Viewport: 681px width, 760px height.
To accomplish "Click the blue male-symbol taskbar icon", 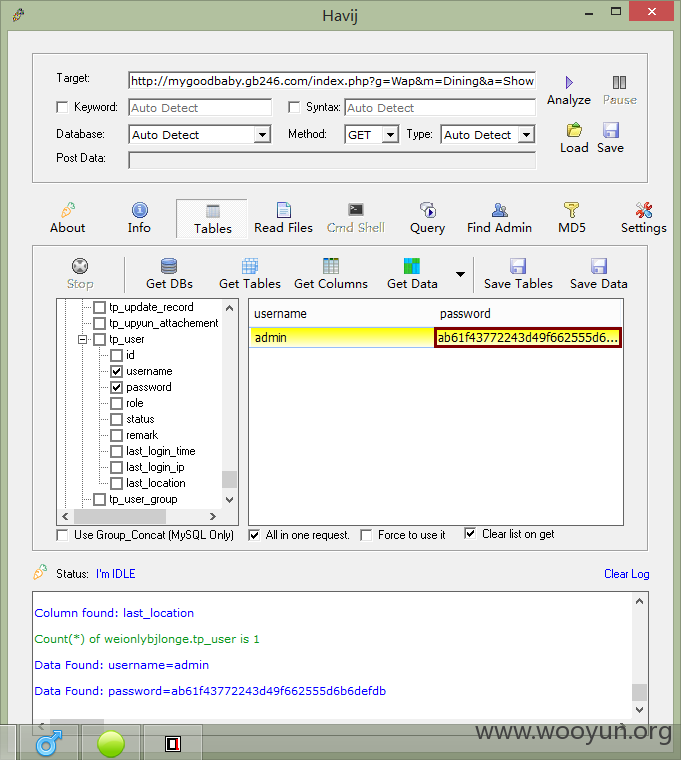I will click(x=49, y=744).
